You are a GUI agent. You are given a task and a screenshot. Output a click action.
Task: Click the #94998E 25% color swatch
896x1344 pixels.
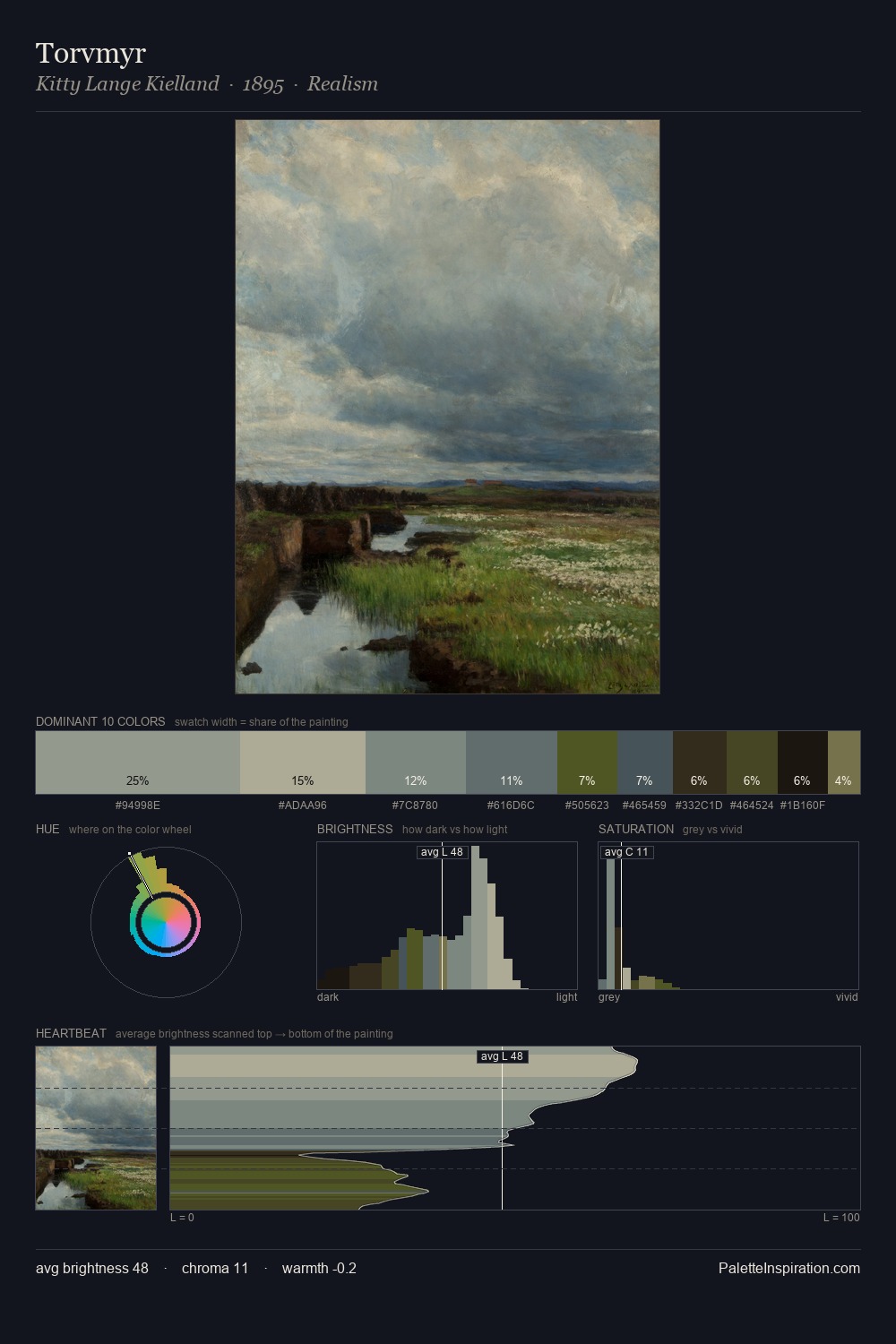click(x=138, y=762)
